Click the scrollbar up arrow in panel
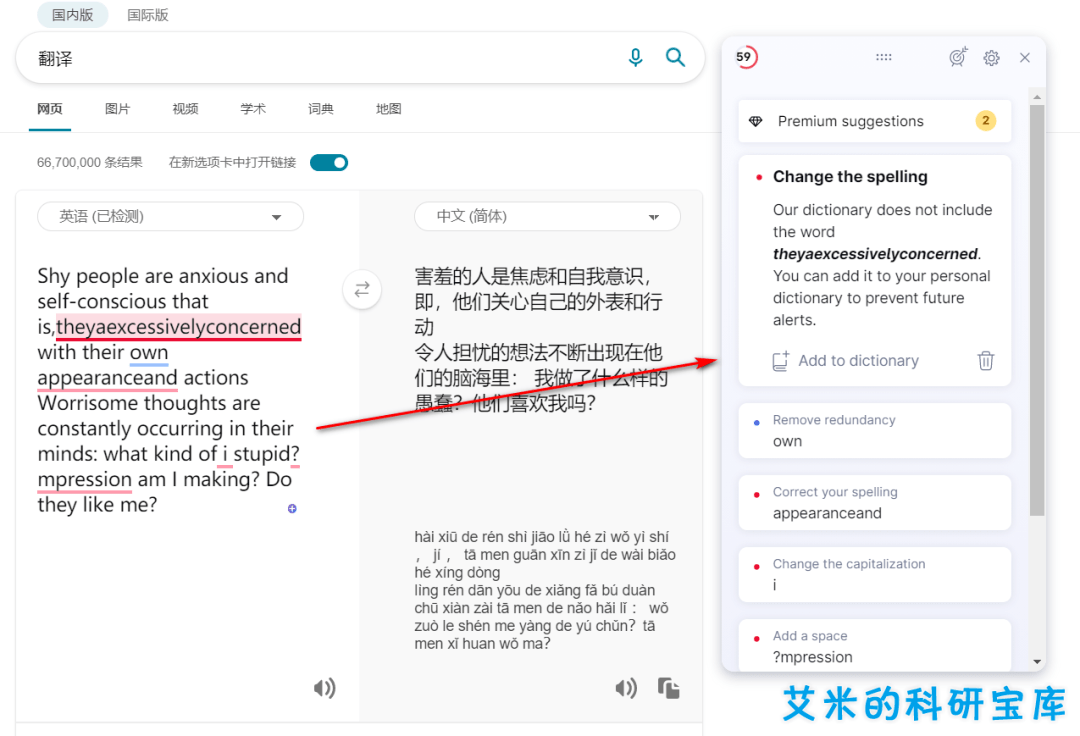This screenshot has width=1080, height=736. click(1037, 96)
